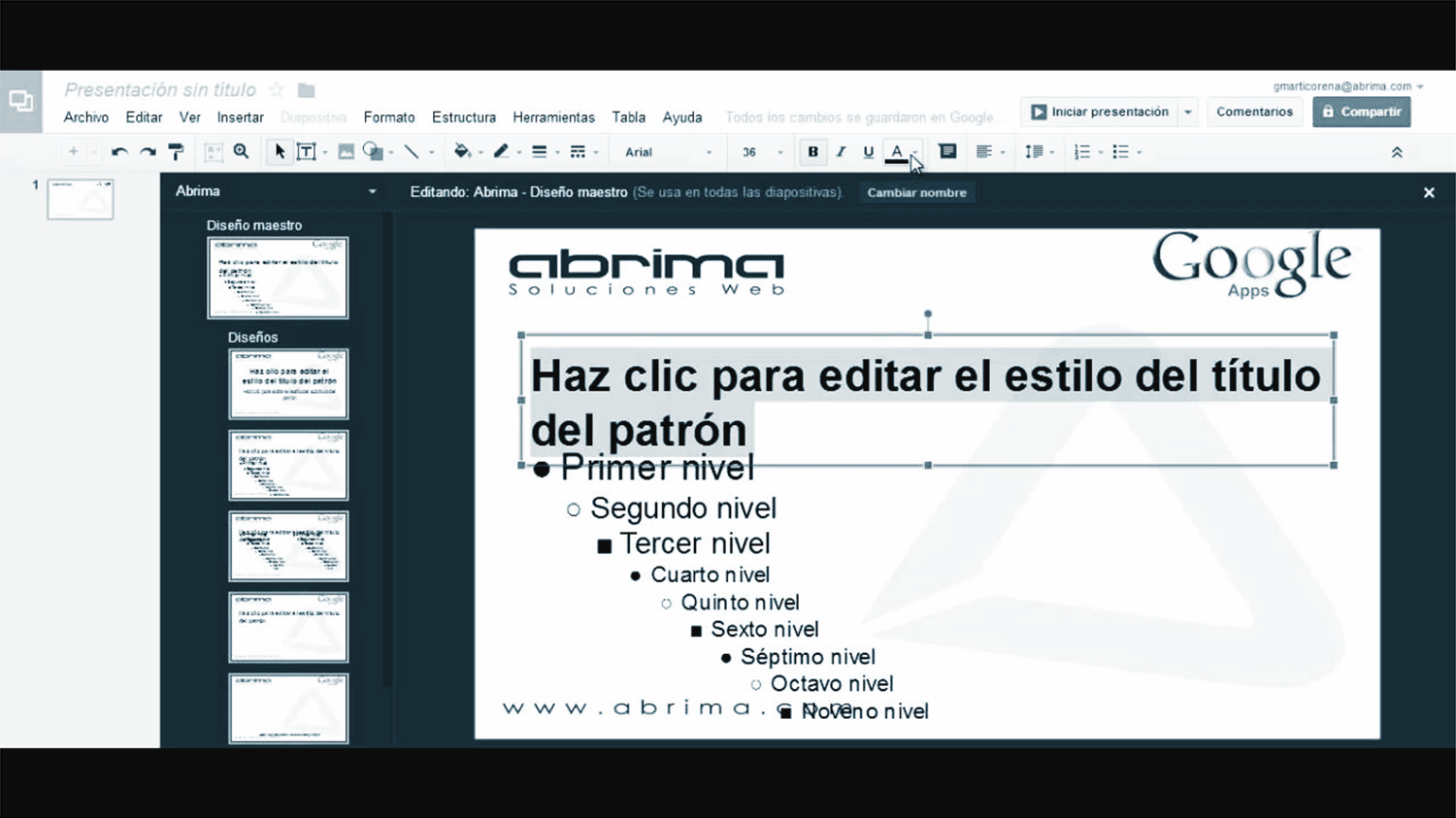Open the Herramientas menu
The height and width of the screenshot is (818, 1456).
pos(553,117)
